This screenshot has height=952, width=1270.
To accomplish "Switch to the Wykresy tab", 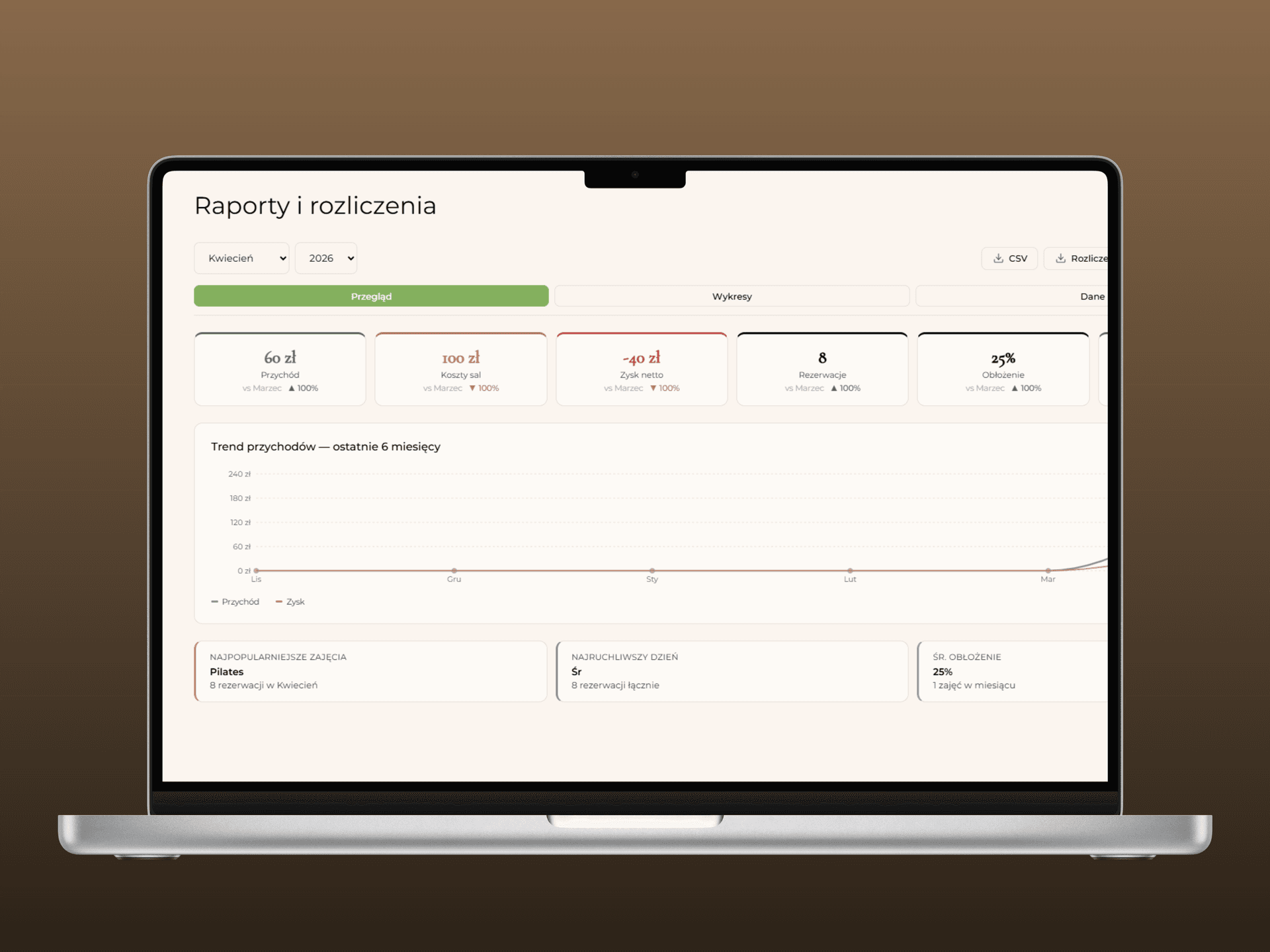I will tap(732, 296).
